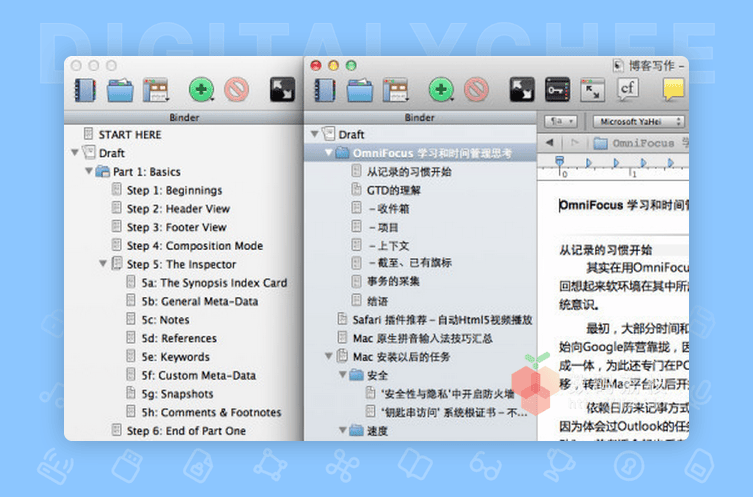
Task: Click Layout icon in left window toolbar
Action: click(x=156, y=90)
